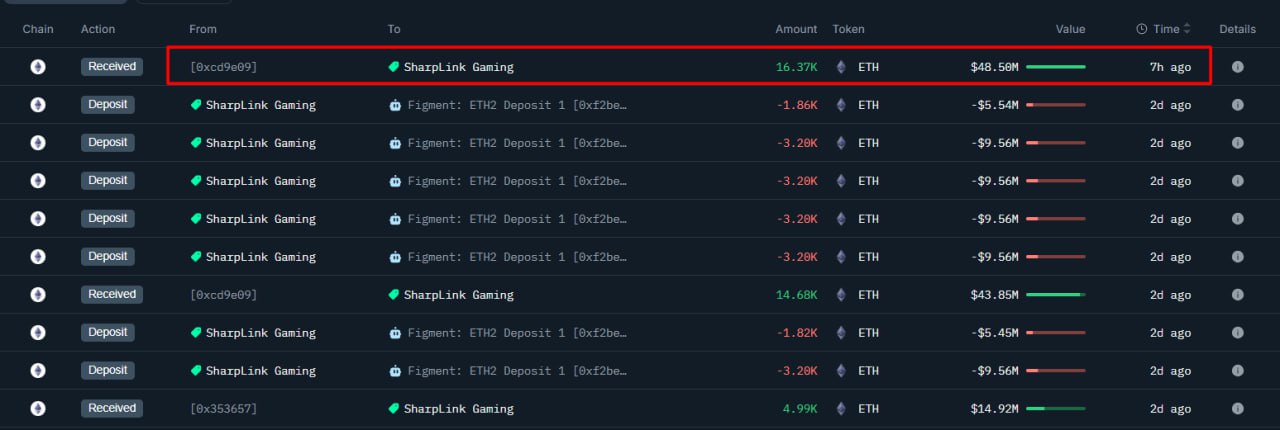1280x430 pixels.
Task: Open SharpLink Gaming recipient in 4.99K row
Action: coord(458,409)
